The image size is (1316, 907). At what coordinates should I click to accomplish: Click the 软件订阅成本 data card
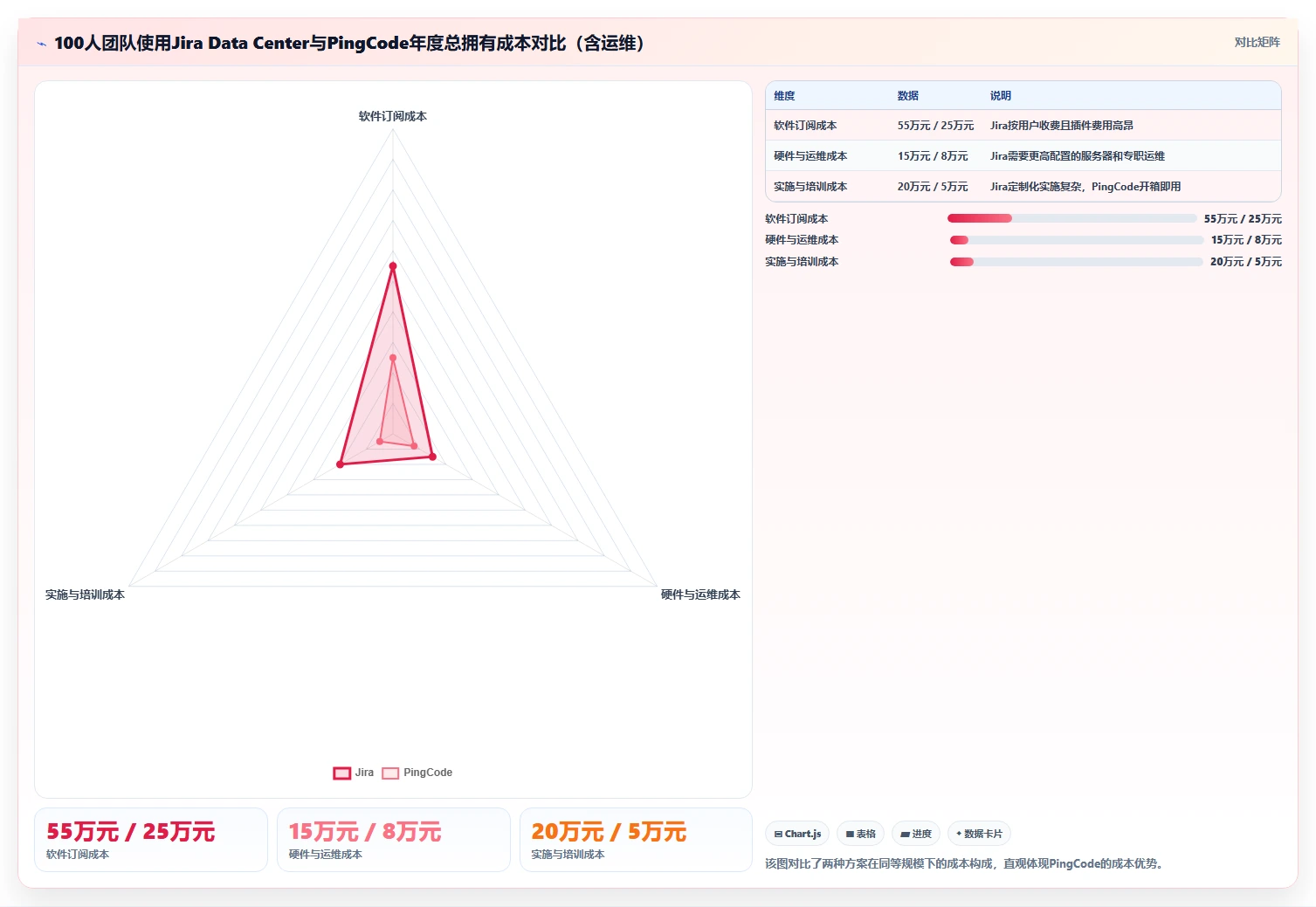(151, 840)
